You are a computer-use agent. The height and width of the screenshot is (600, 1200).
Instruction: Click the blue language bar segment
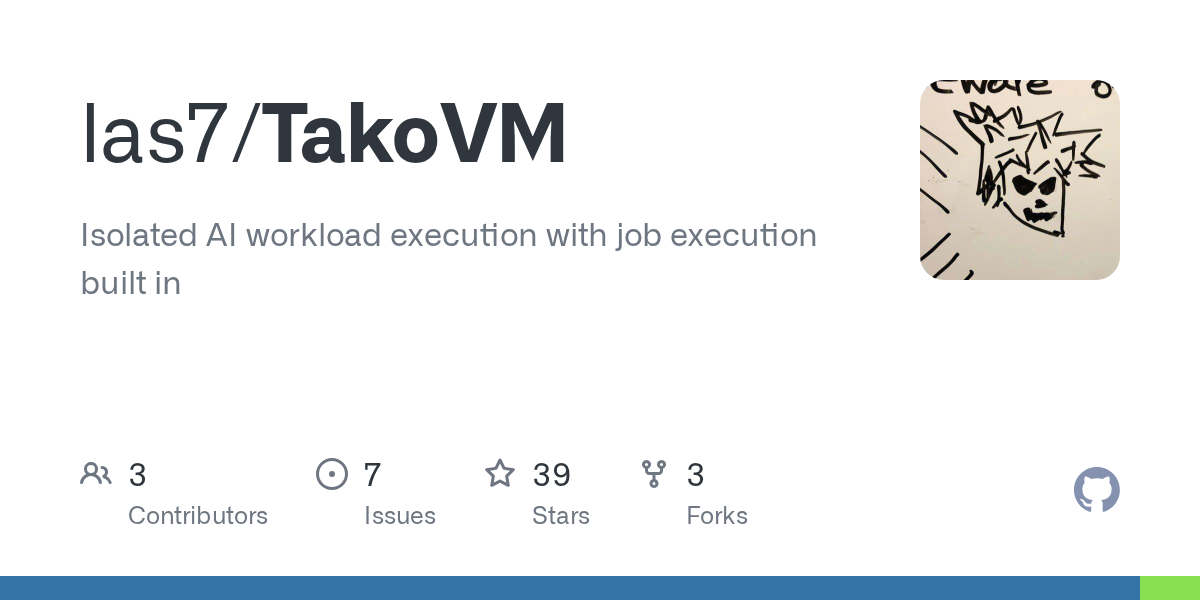tap(570, 588)
